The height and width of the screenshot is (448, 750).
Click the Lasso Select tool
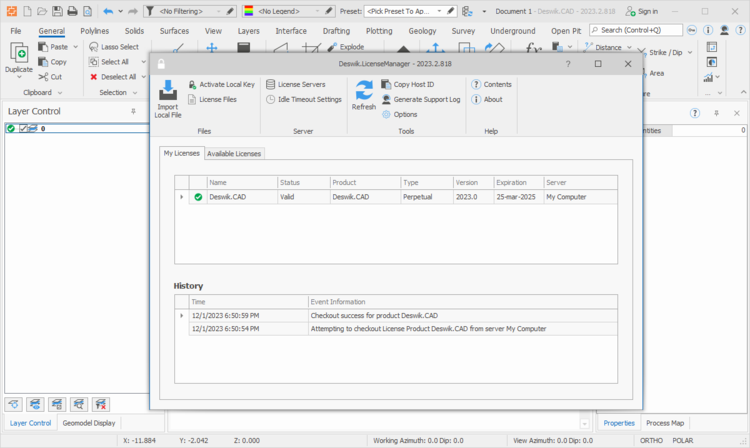click(x=114, y=47)
